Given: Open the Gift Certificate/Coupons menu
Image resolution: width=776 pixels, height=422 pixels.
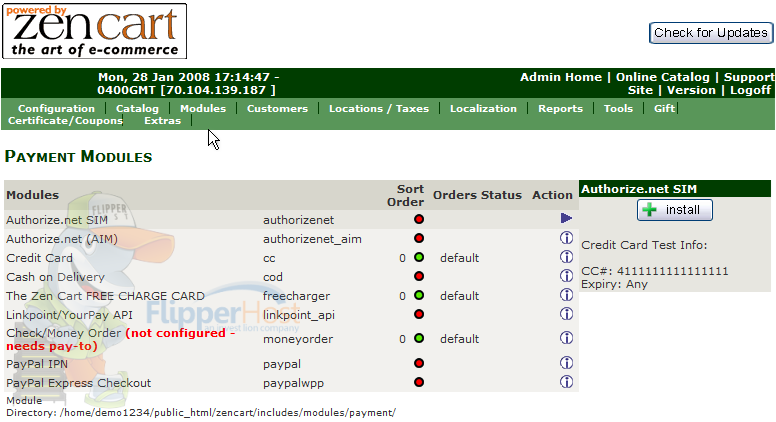Looking at the screenshot, I should point(65,121).
